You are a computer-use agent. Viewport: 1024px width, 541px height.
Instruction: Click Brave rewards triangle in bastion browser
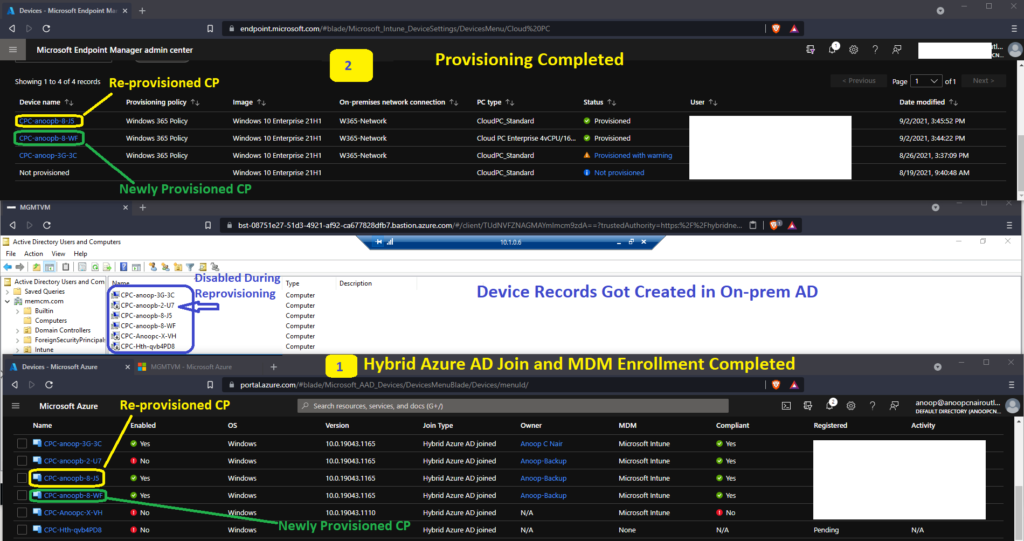pyautogui.click(x=792, y=225)
